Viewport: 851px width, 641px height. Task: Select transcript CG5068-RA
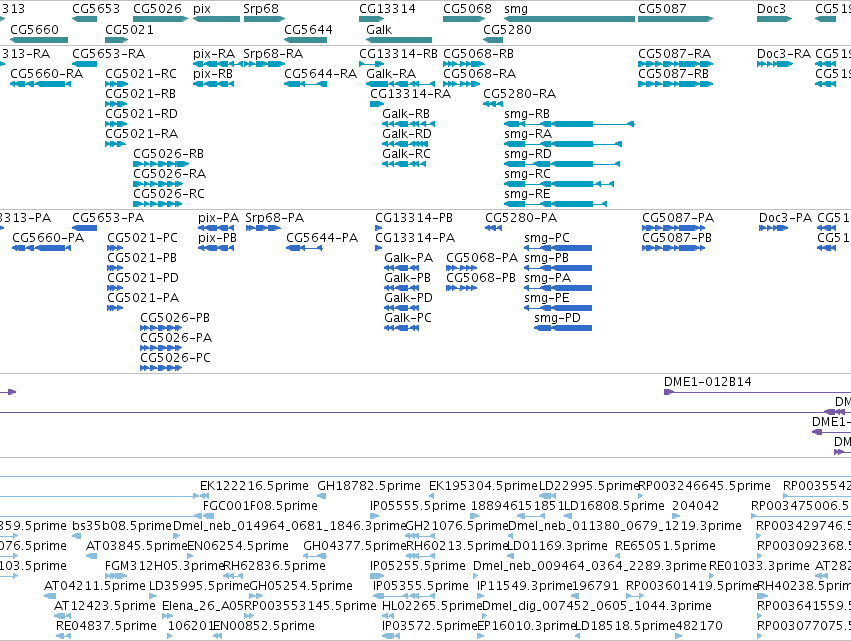point(461,84)
